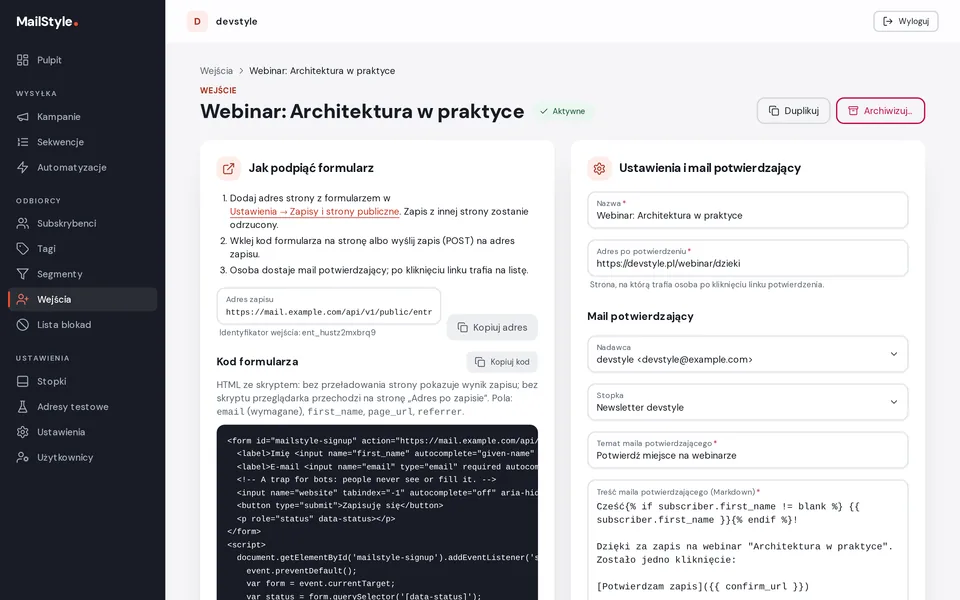
Task: Click the Identyfikator wejścia ent_hustz2mxbrq9 text
Action: click(x=298, y=332)
